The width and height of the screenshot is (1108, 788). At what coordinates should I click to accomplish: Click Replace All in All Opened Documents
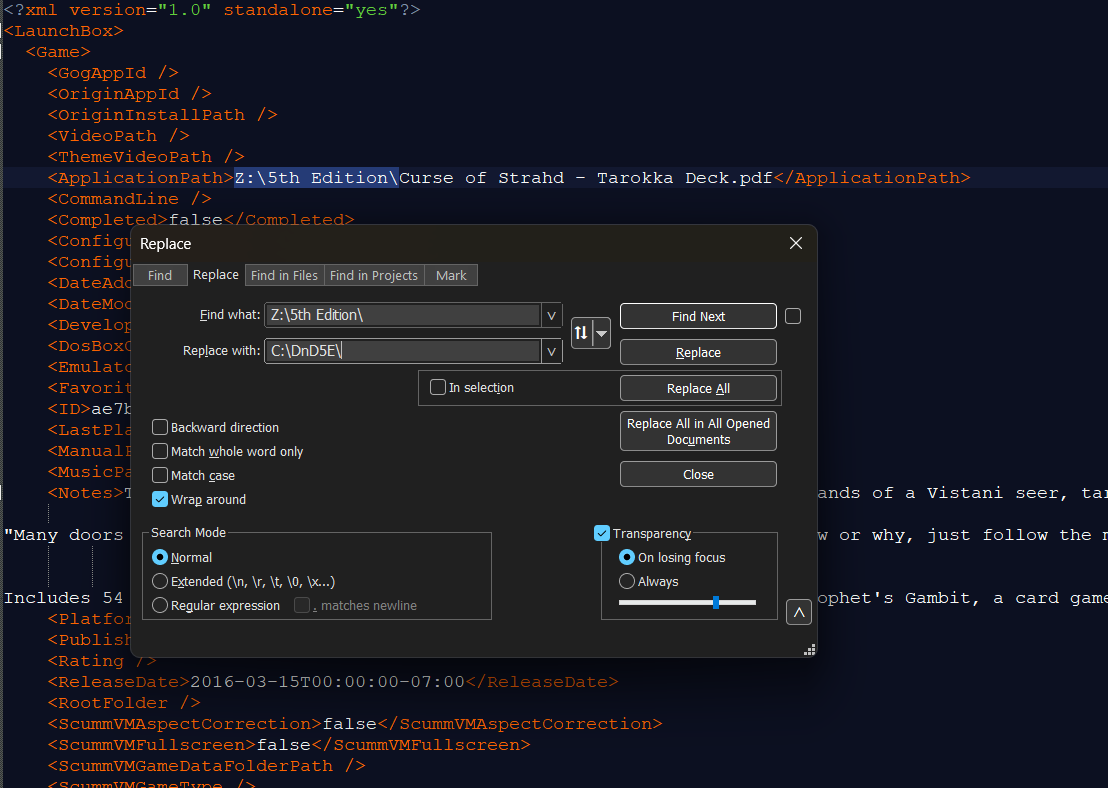(x=698, y=431)
